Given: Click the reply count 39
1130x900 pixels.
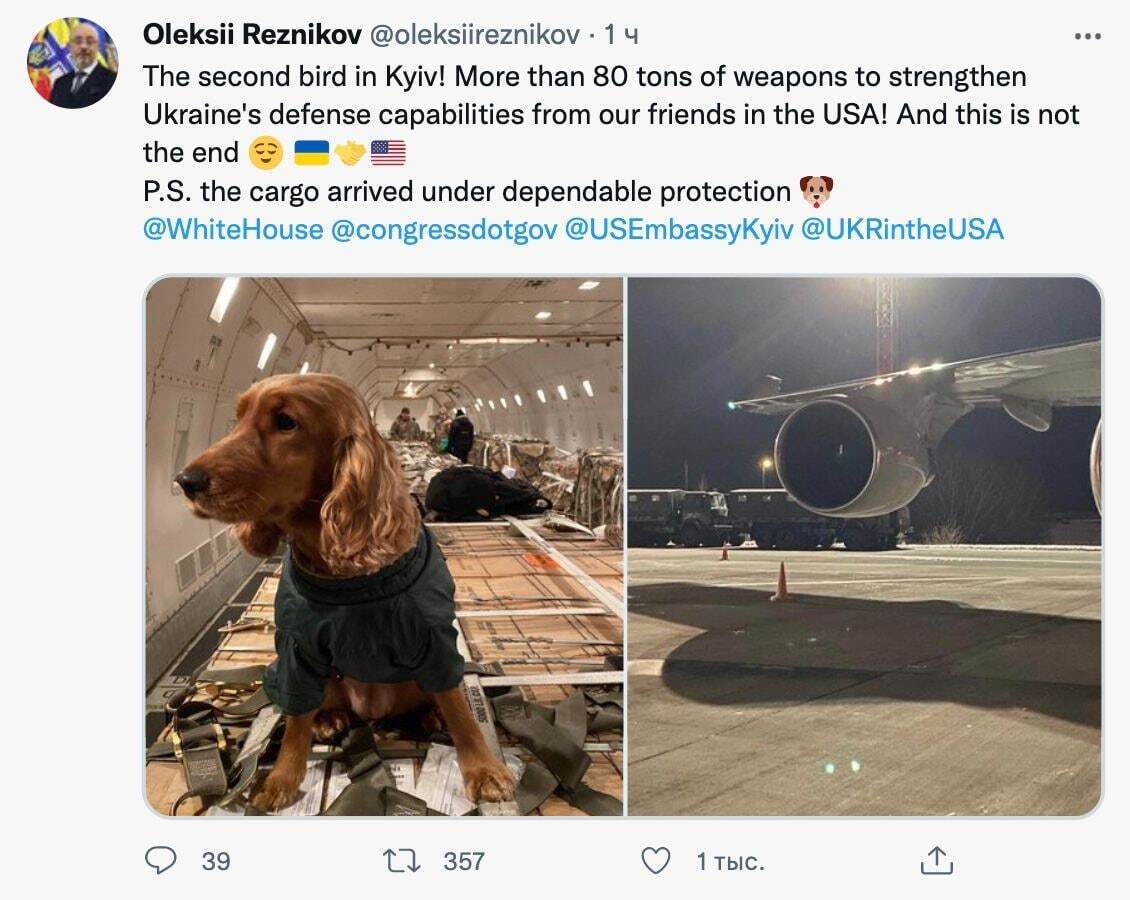Looking at the screenshot, I should (216, 860).
